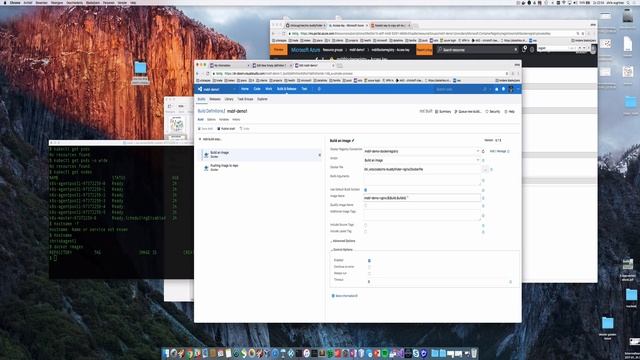Toggle the 'Use Default Build Context' checkbox
This screenshot has width=640, height=360.
[366, 190]
